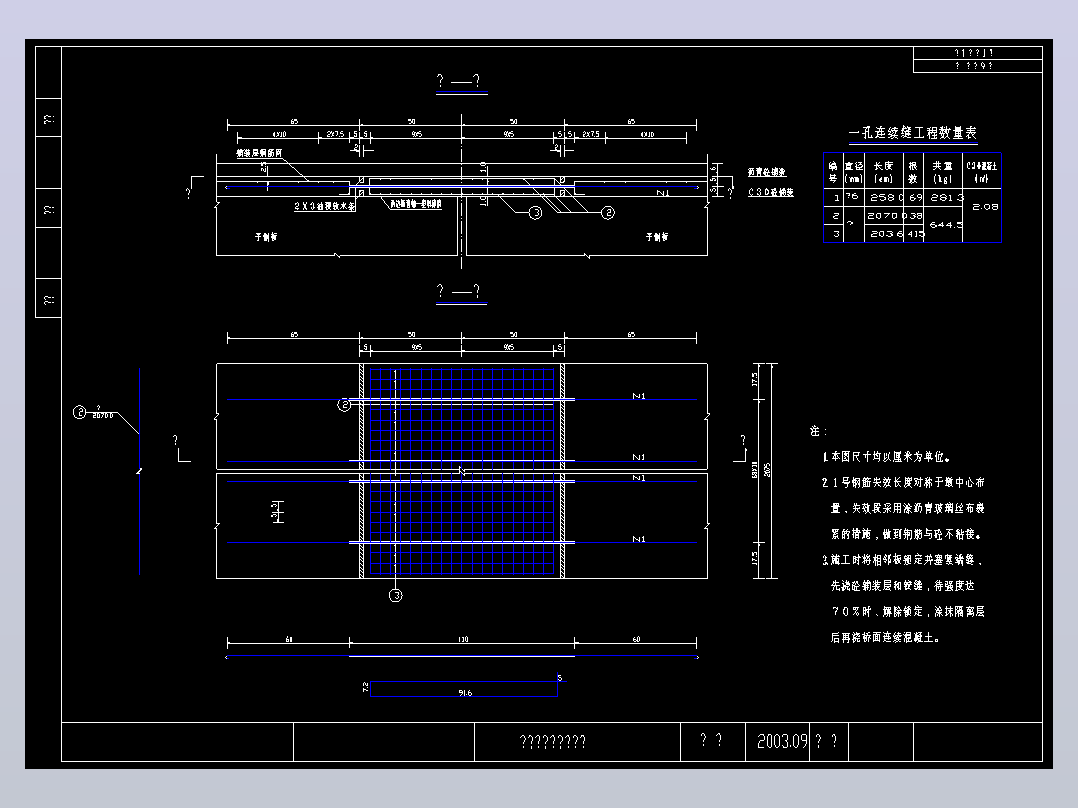Click table value 2.08
The image size is (1078, 808).
(x=985, y=206)
